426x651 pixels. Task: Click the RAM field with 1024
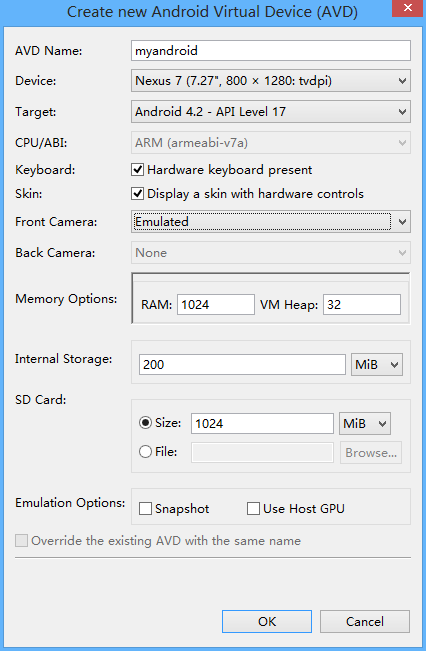pyautogui.click(x=216, y=304)
